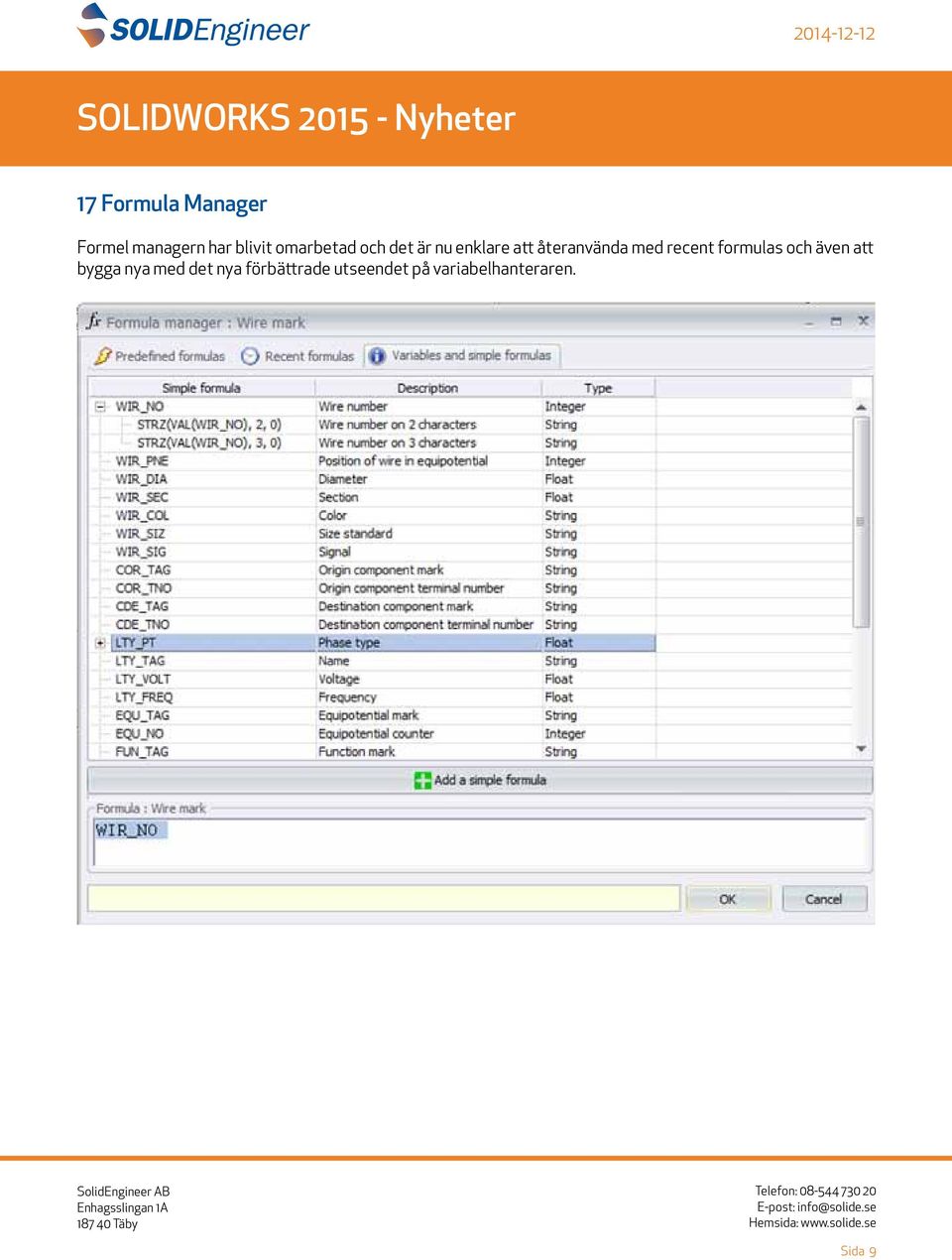
Task: Select the Variables and simple formulas tab
Action: [461, 356]
